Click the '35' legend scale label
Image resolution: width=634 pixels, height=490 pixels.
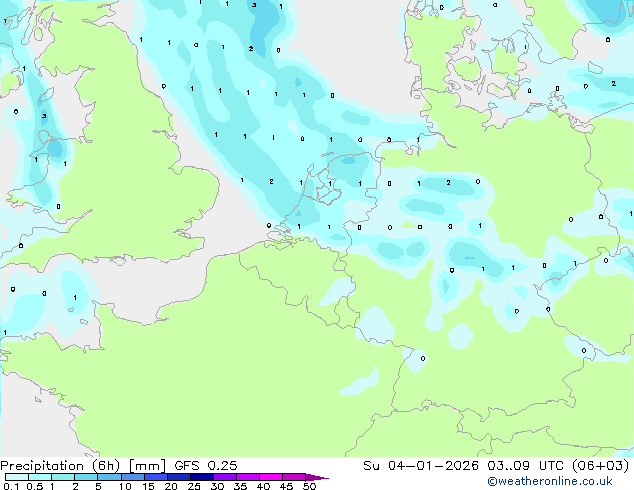pos(240,486)
